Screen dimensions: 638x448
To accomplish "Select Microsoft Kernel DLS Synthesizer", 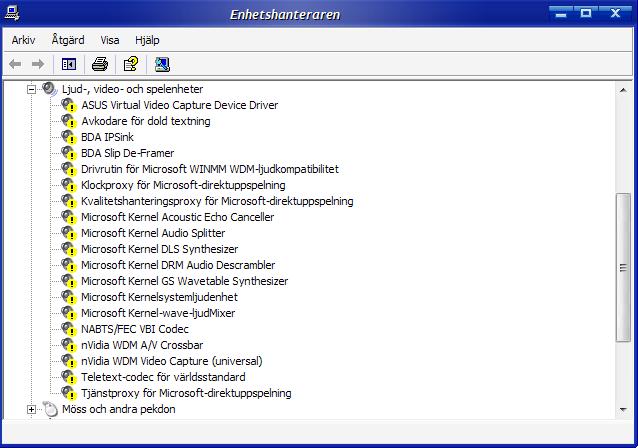I will [160, 249].
